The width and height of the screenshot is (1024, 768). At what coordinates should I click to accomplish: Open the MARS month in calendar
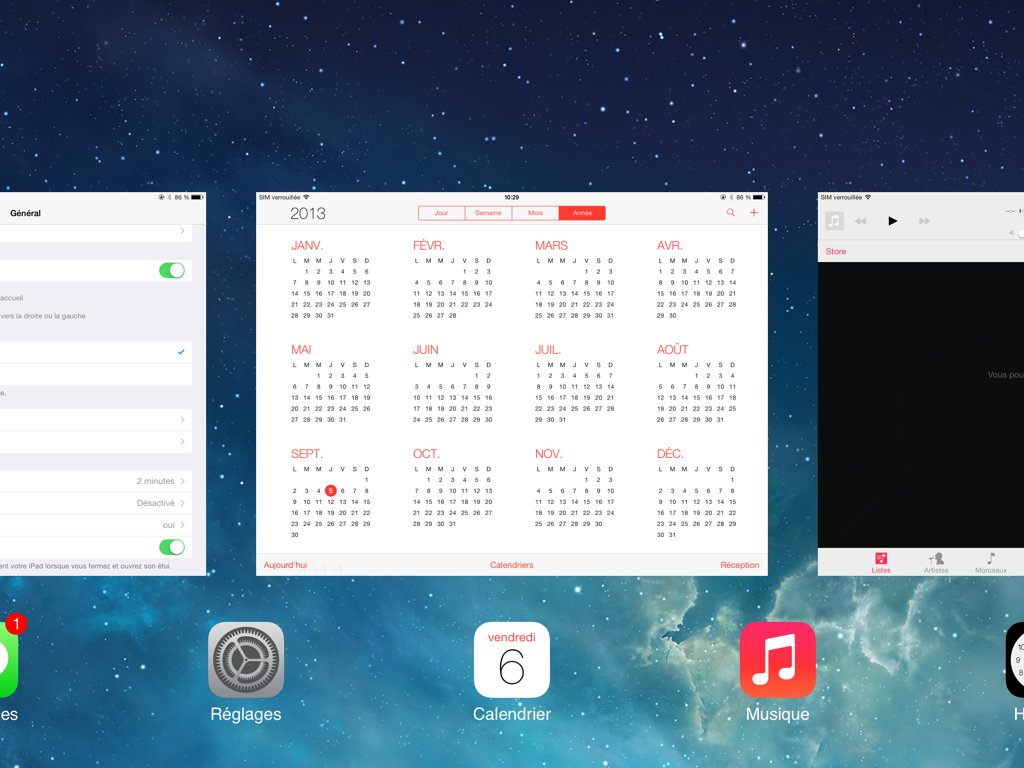coord(574,281)
